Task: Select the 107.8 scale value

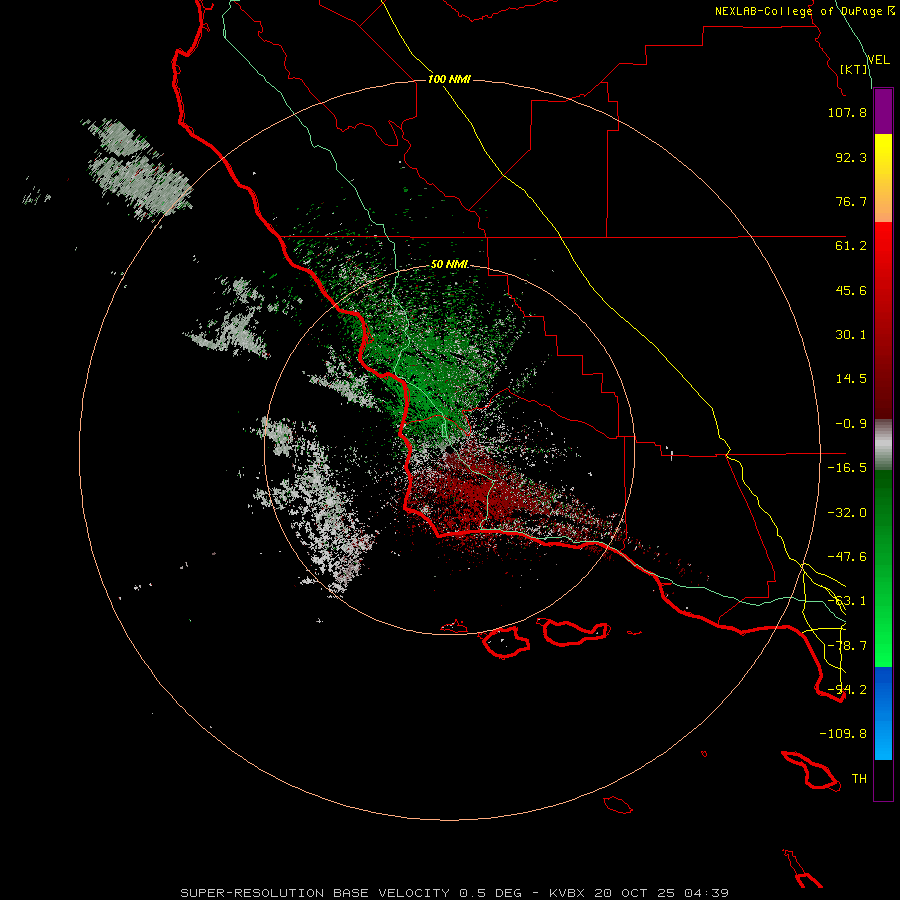Action: point(847,112)
